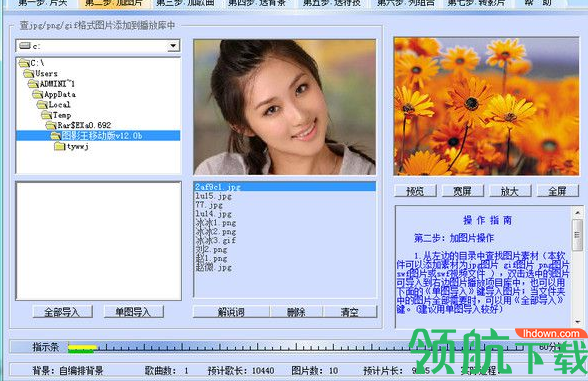Click the 全屏 fullscreen button

click(558, 191)
